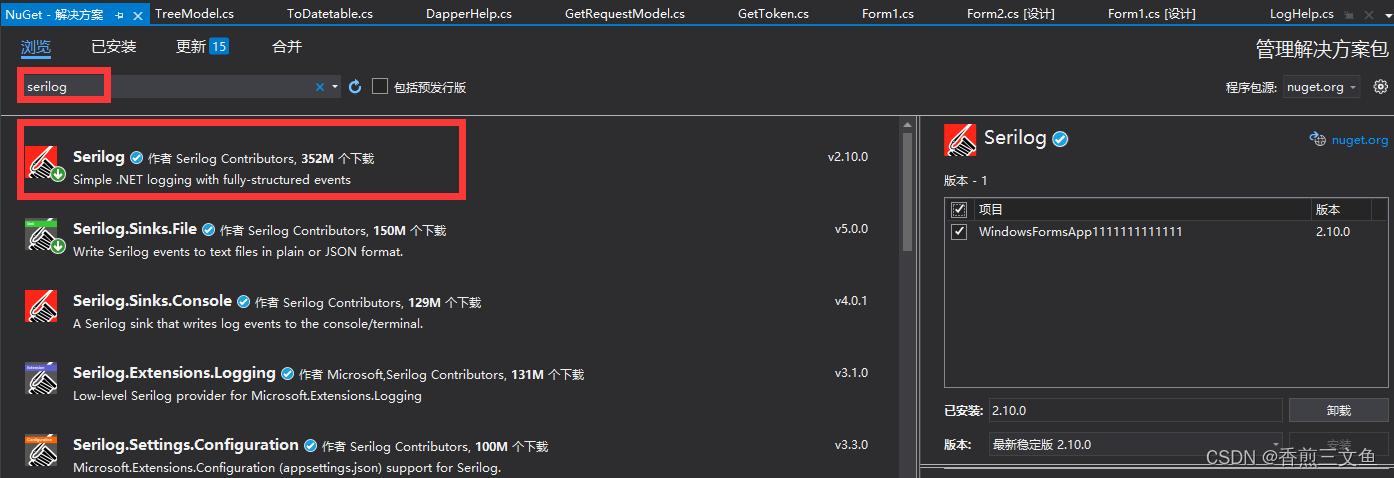This screenshot has height=478, width=1394.
Task: Click verified badge next to Serilog.Extensions.Logging
Action: click(287, 374)
